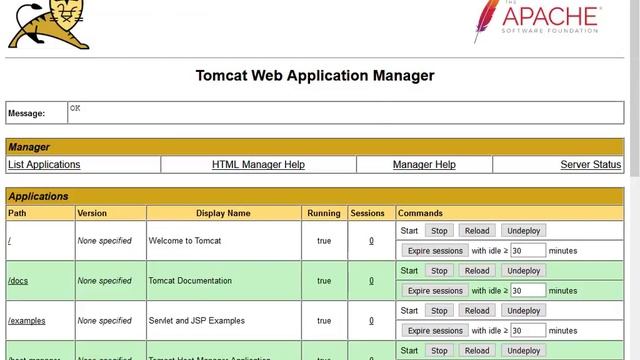The image size is (640, 360).
Task: Click "true" running value in /docs row
Action: [324, 281]
